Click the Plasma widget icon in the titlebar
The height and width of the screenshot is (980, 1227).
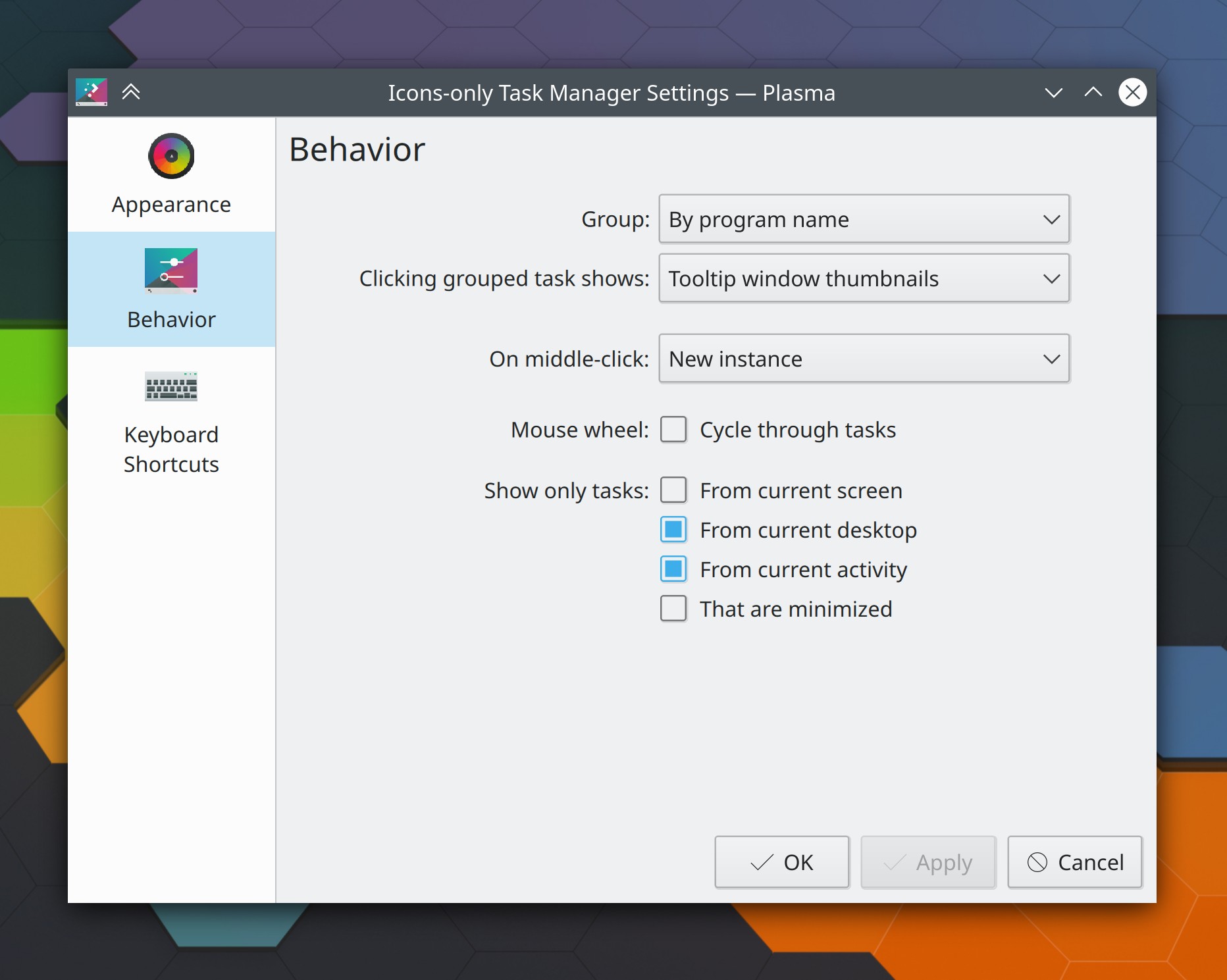tap(91, 92)
